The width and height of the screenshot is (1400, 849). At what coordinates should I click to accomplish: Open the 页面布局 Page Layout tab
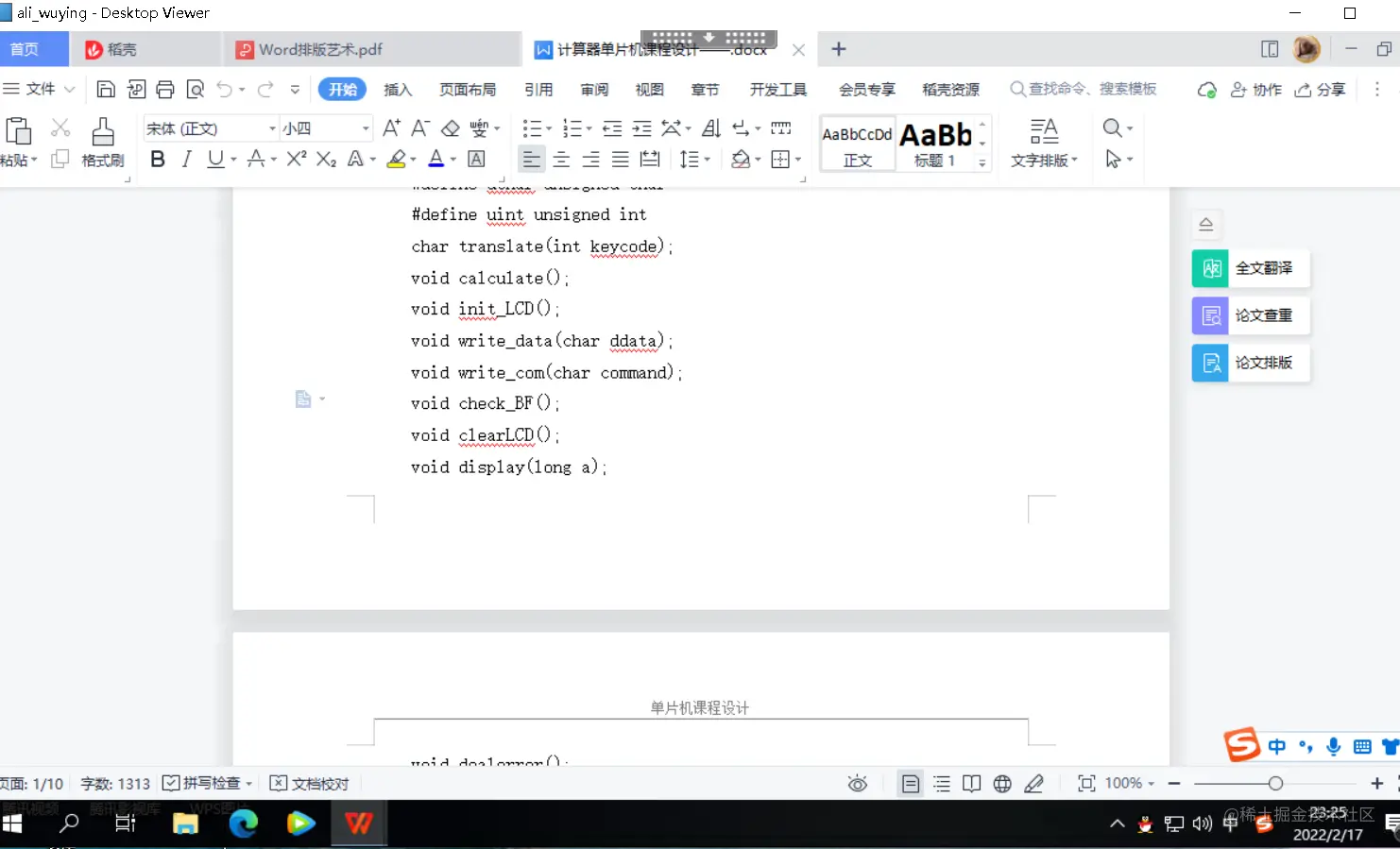tap(468, 89)
